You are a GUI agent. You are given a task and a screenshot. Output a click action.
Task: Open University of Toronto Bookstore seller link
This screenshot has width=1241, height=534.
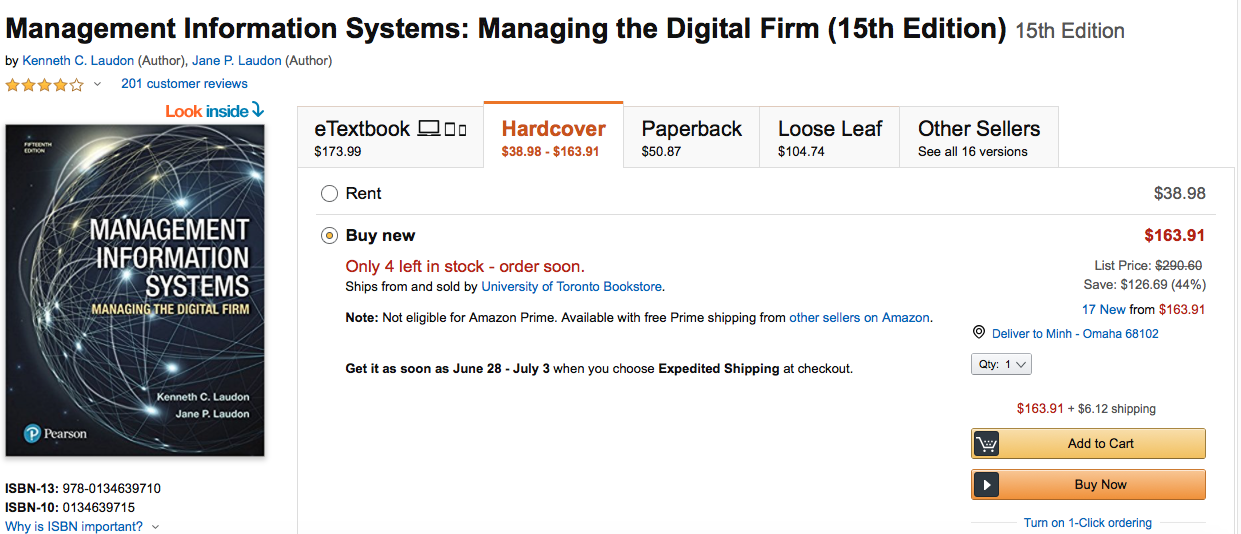(571, 287)
